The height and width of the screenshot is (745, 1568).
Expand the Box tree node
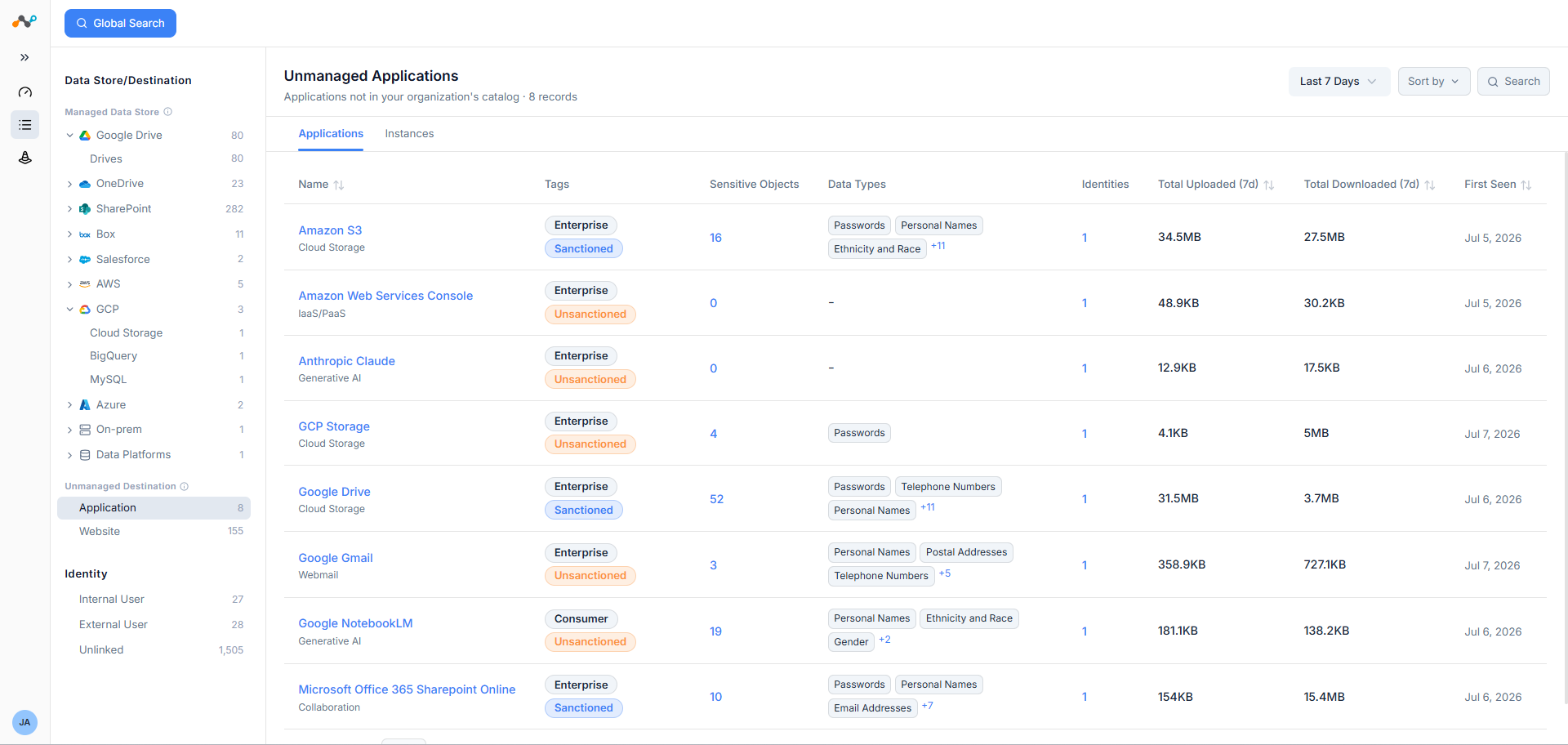click(69, 234)
